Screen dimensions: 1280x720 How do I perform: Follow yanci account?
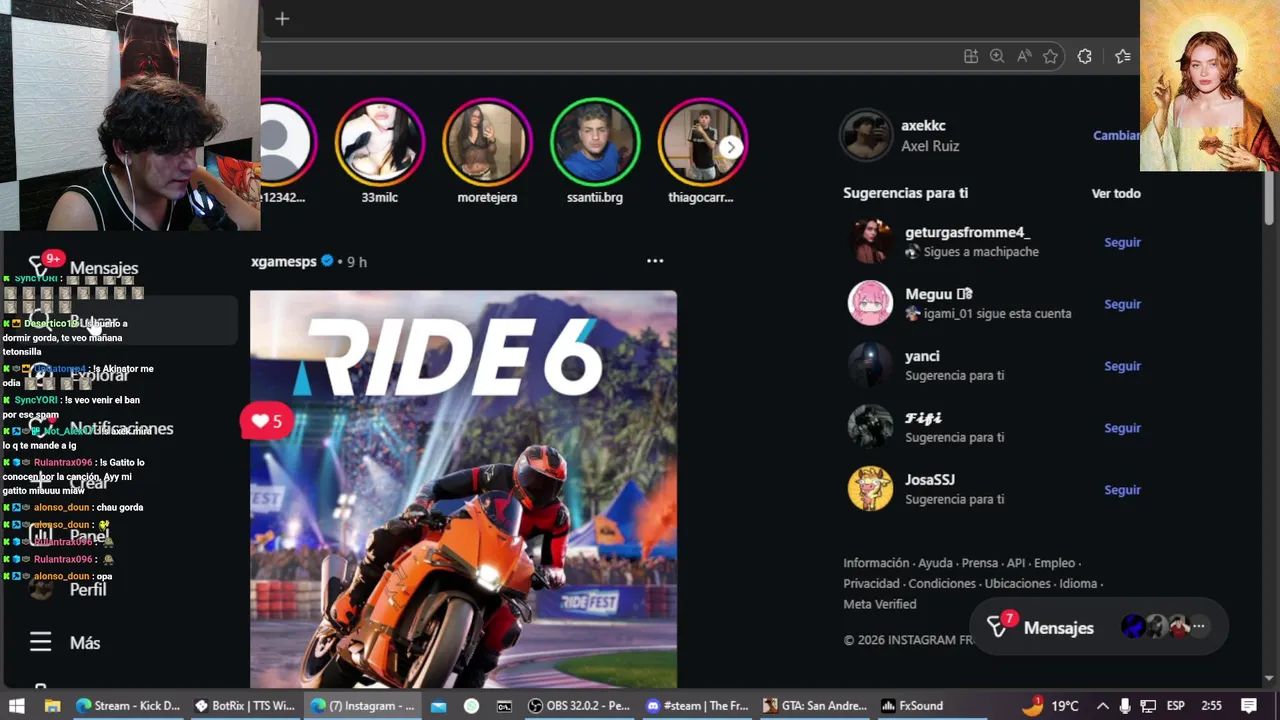point(1122,366)
